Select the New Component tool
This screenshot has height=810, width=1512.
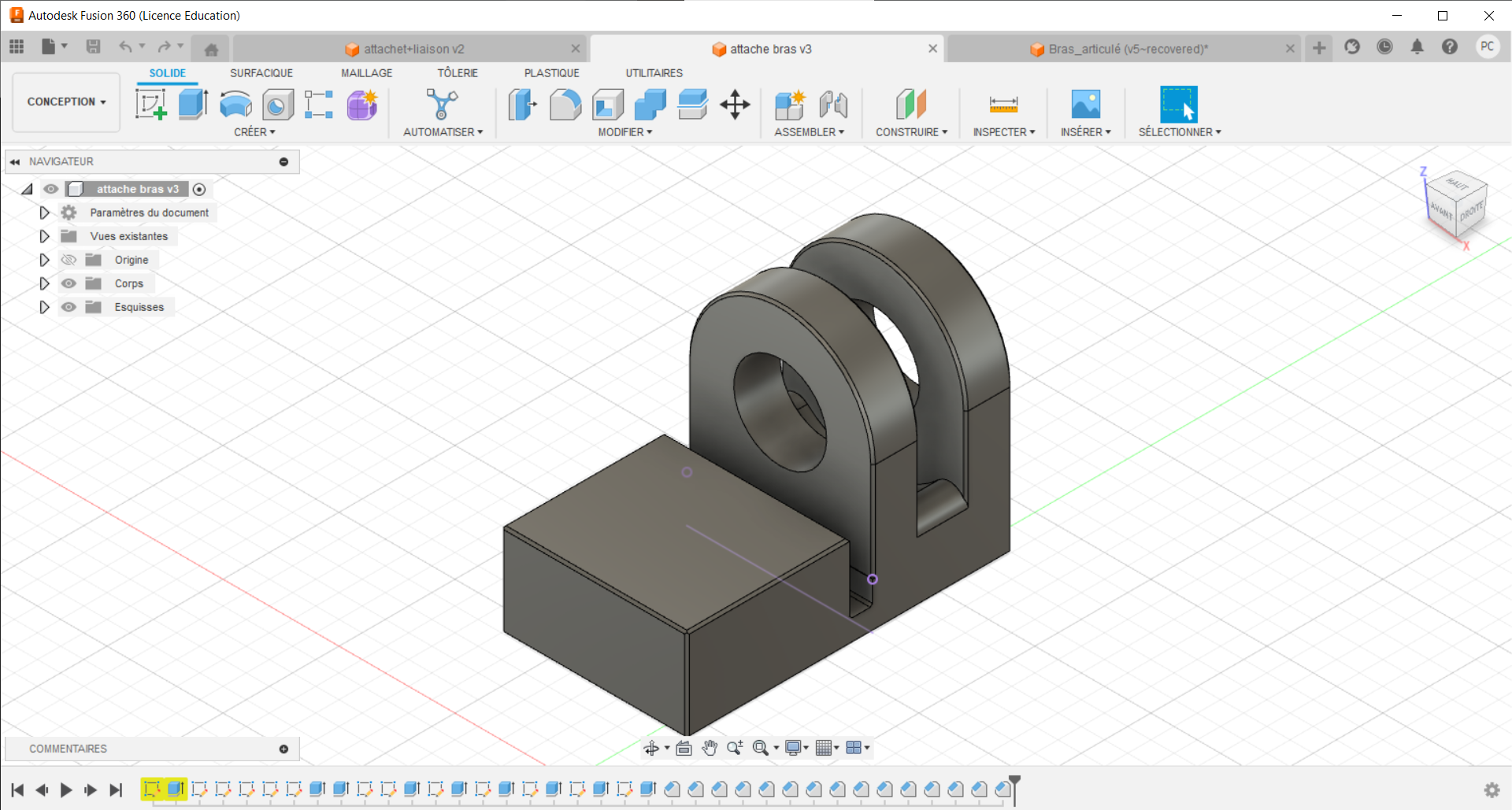coord(790,104)
